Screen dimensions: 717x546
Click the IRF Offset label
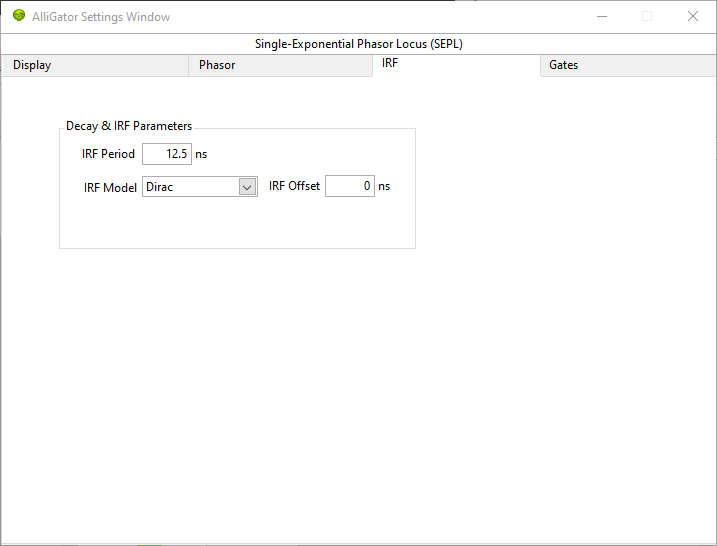pyautogui.click(x=294, y=186)
